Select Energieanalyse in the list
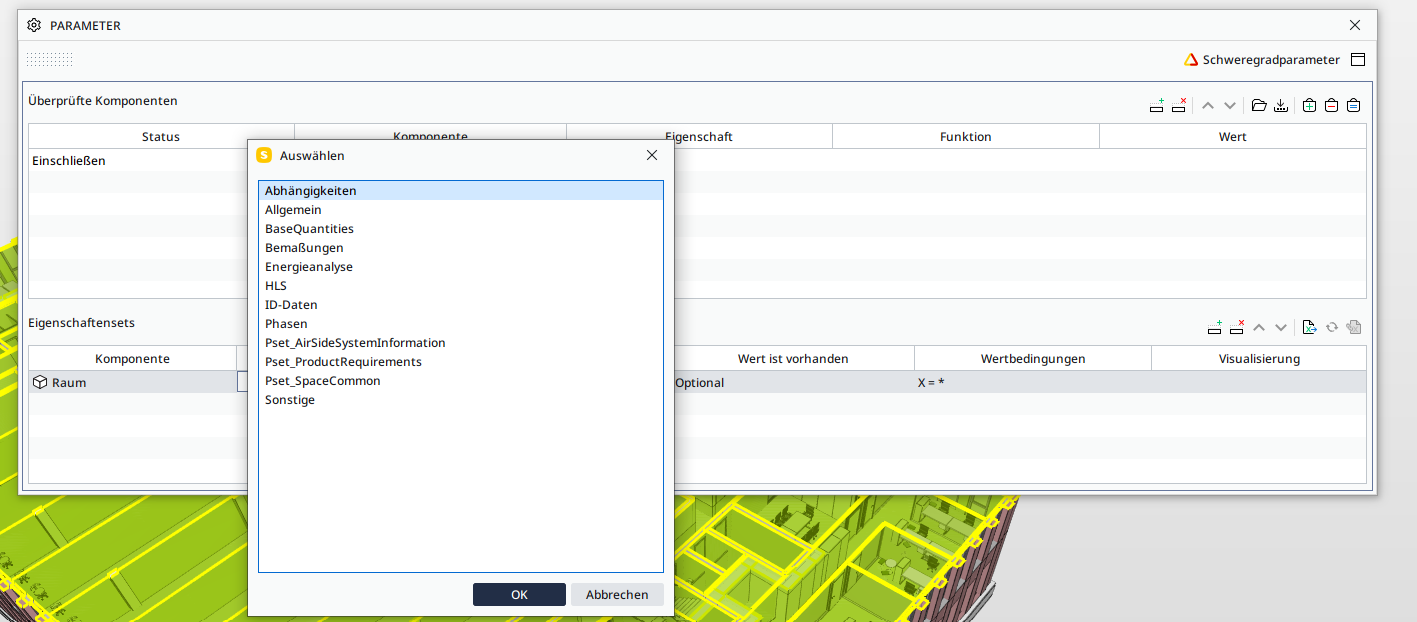Image resolution: width=1417 pixels, height=622 pixels. pos(461,267)
